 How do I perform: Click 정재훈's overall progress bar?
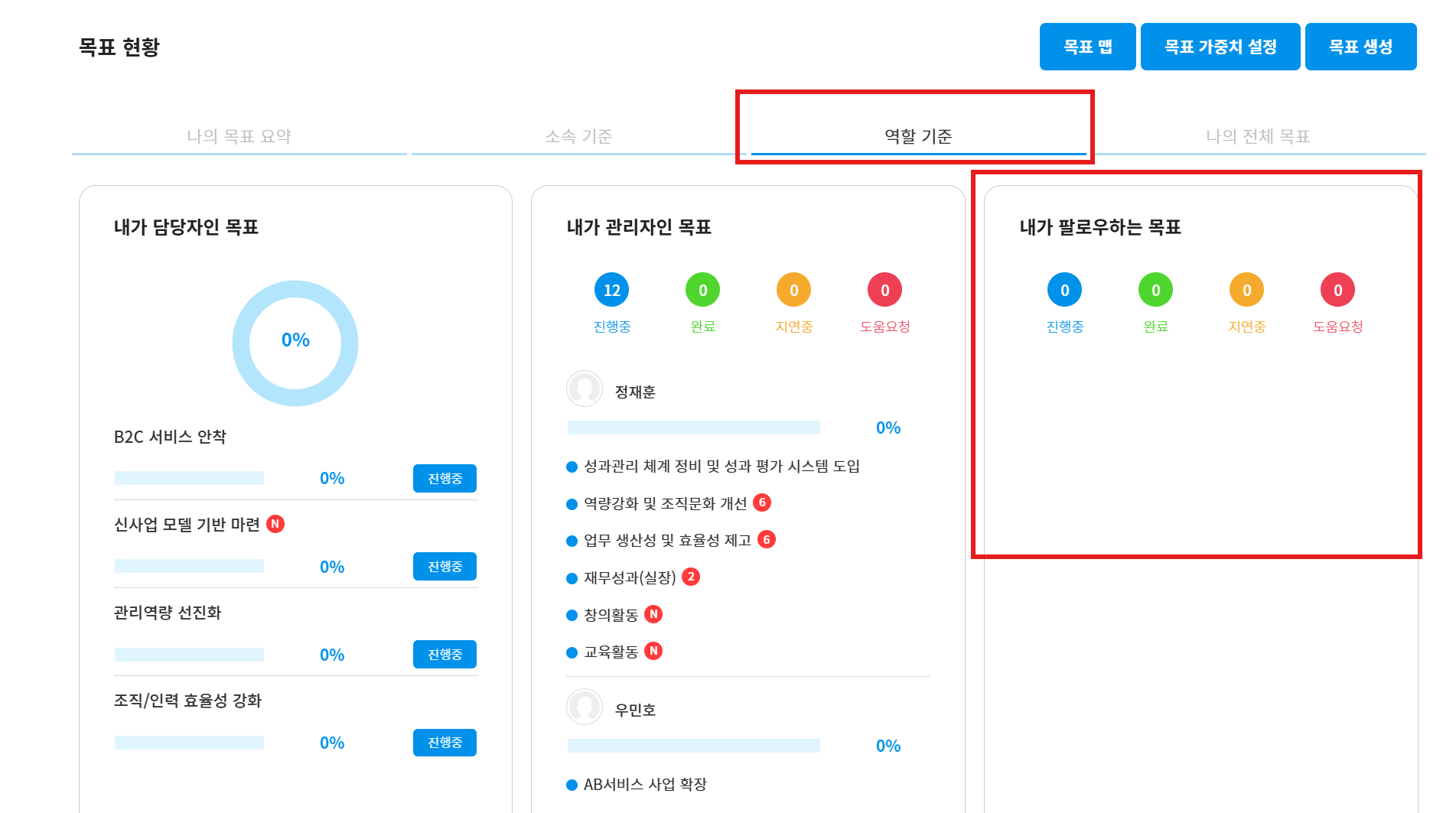694,428
